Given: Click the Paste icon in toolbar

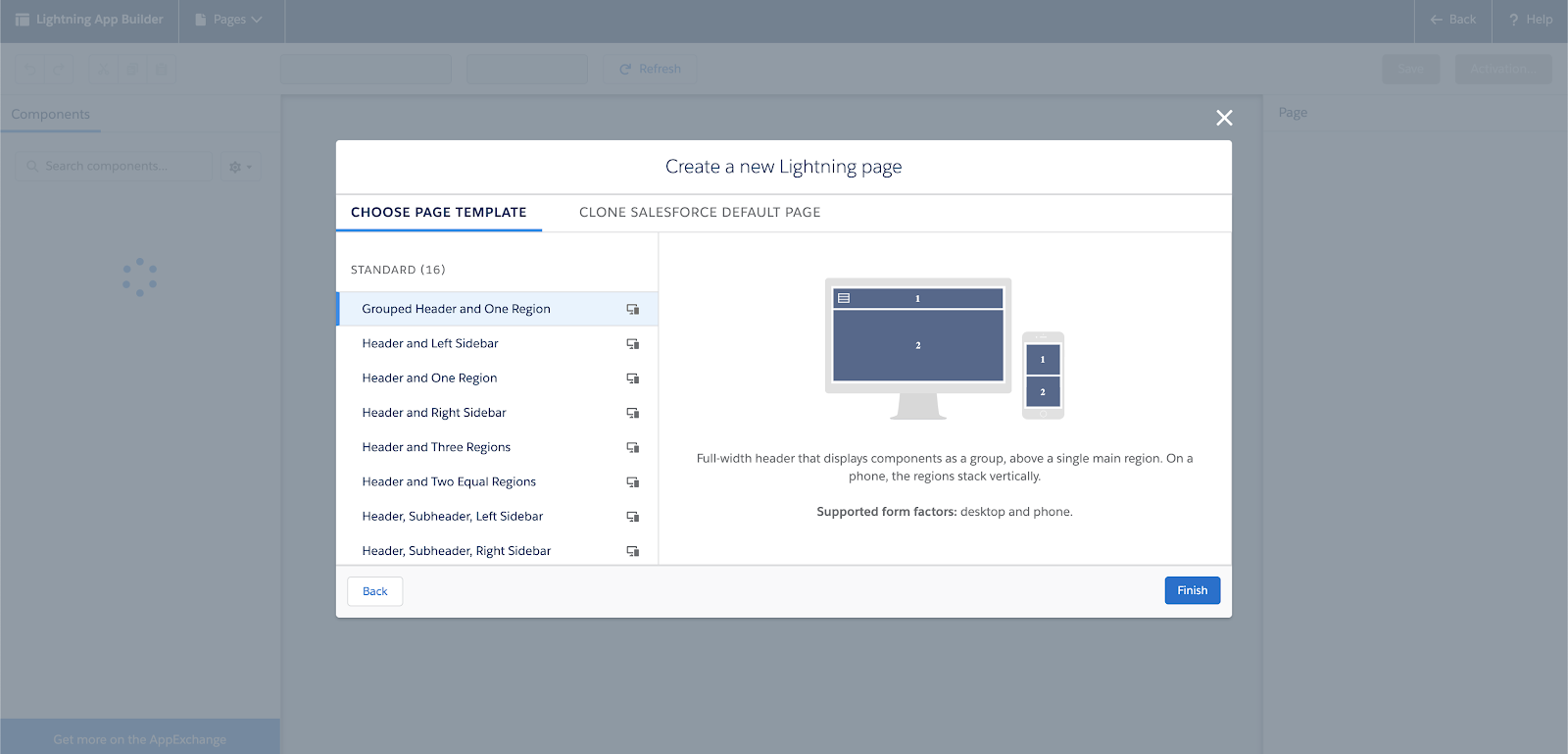Looking at the screenshot, I should [162, 70].
